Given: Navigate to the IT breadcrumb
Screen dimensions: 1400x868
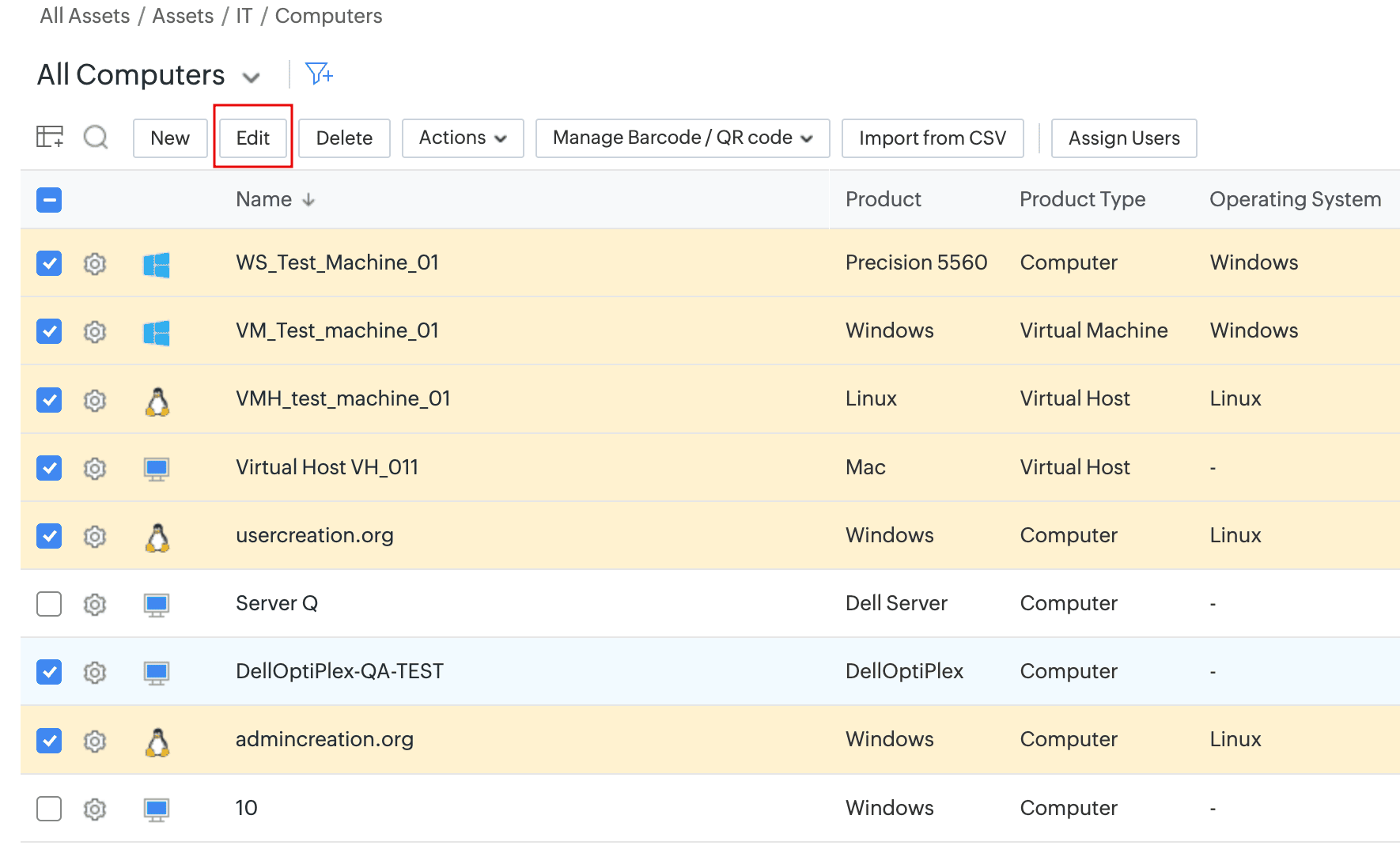Looking at the screenshot, I should 244,16.
